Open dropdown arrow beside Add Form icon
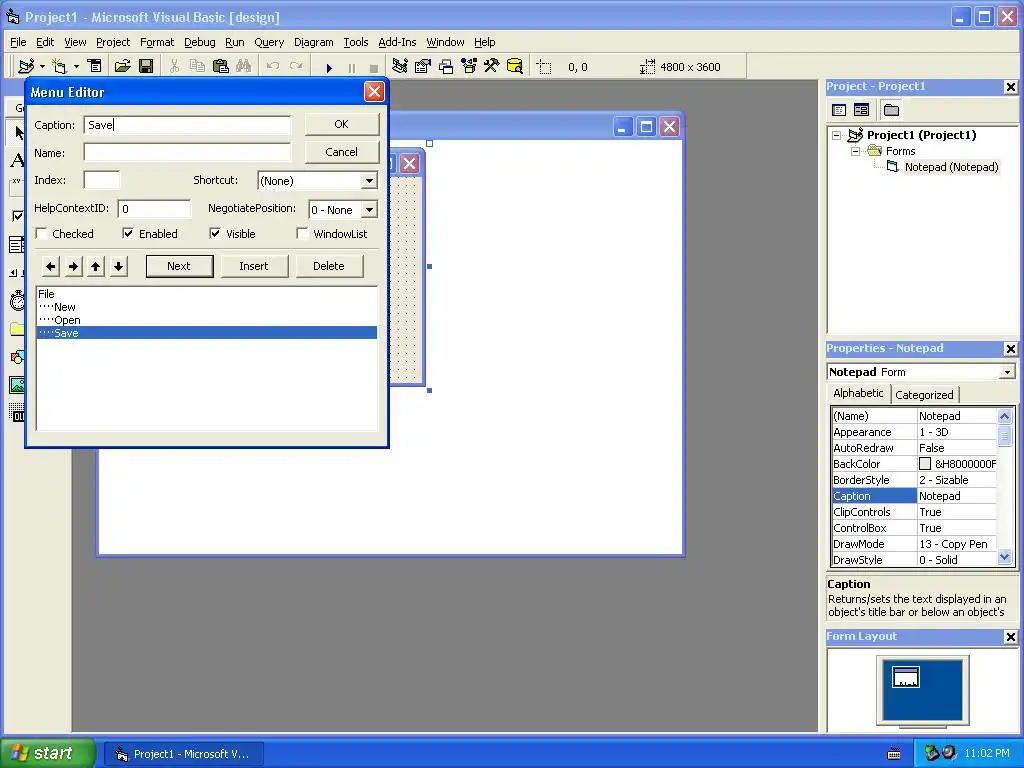 click(x=76, y=67)
